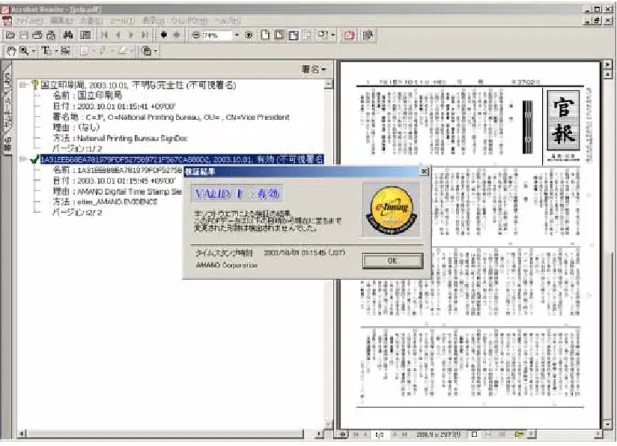Click the Open file folder icon

point(10,35)
